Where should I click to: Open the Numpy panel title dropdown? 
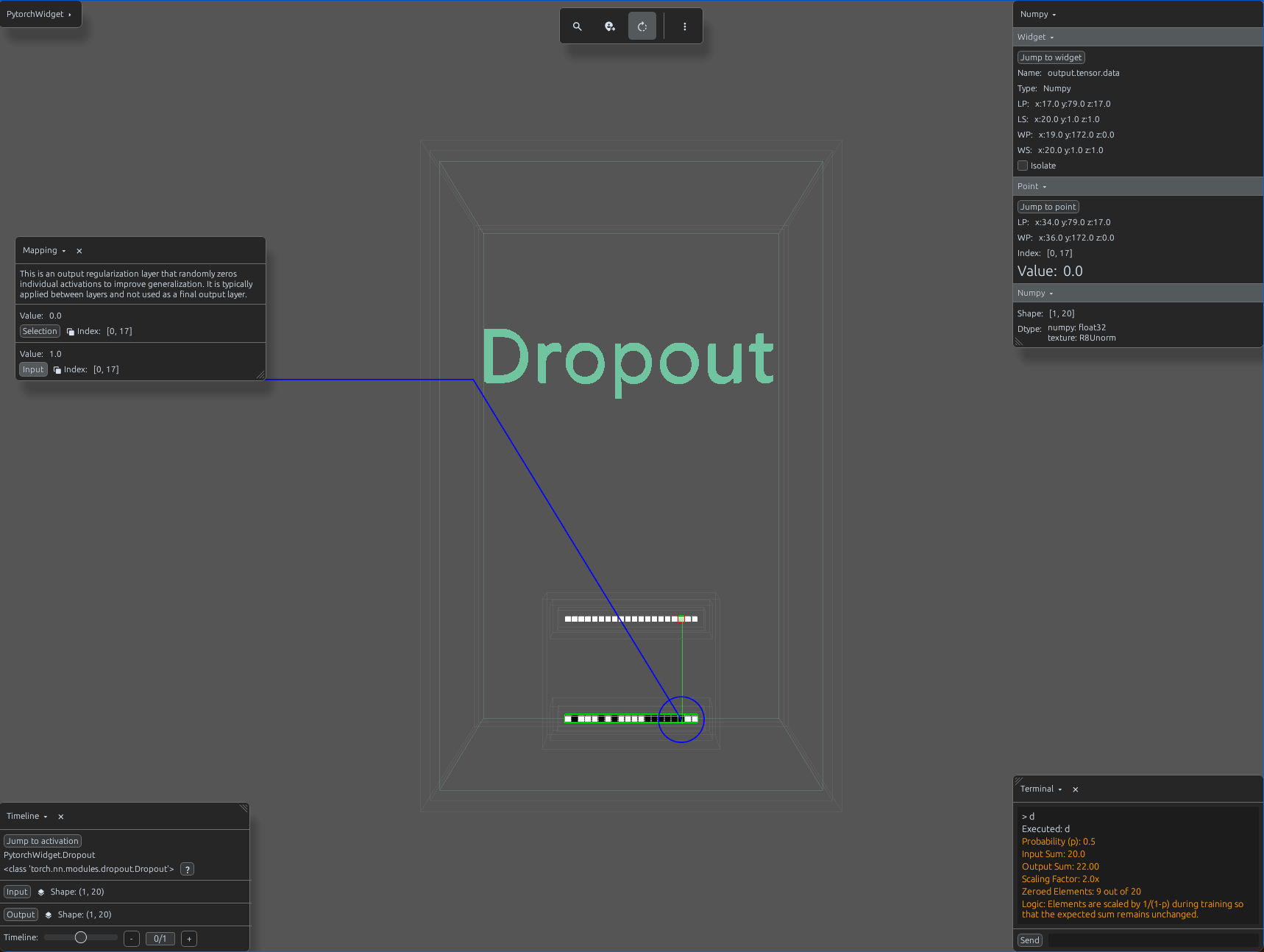coord(1038,15)
